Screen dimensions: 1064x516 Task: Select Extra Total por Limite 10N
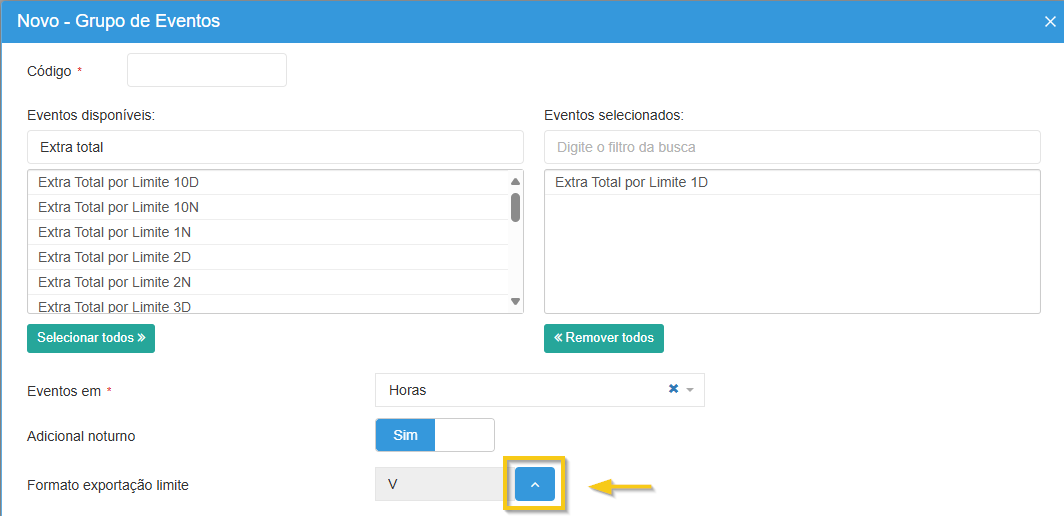(x=118, y=207)
